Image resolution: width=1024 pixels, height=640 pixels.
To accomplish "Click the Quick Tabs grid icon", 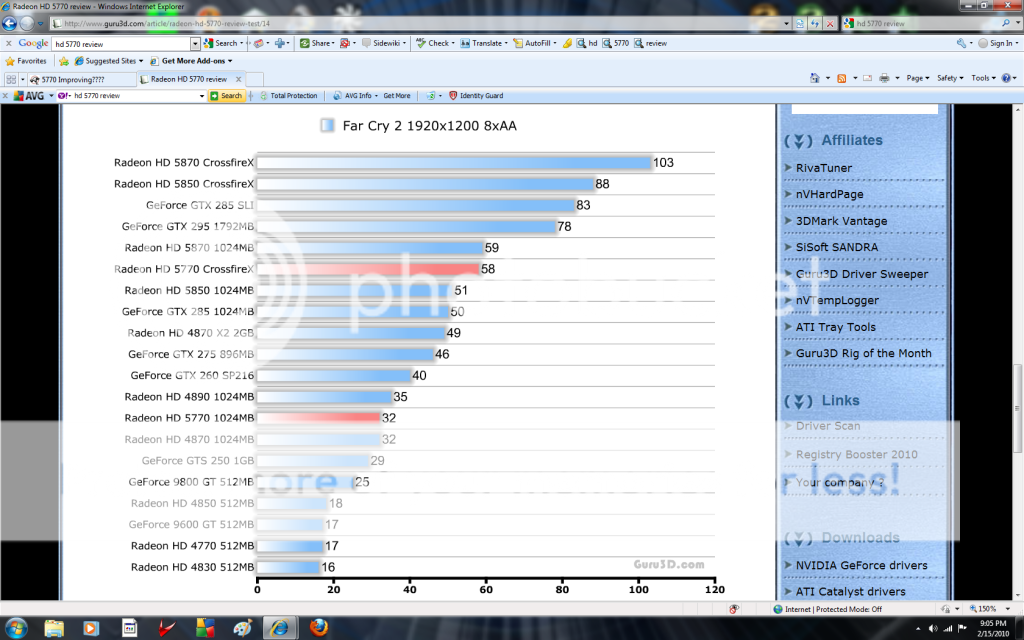I will (x=11, y=79).
